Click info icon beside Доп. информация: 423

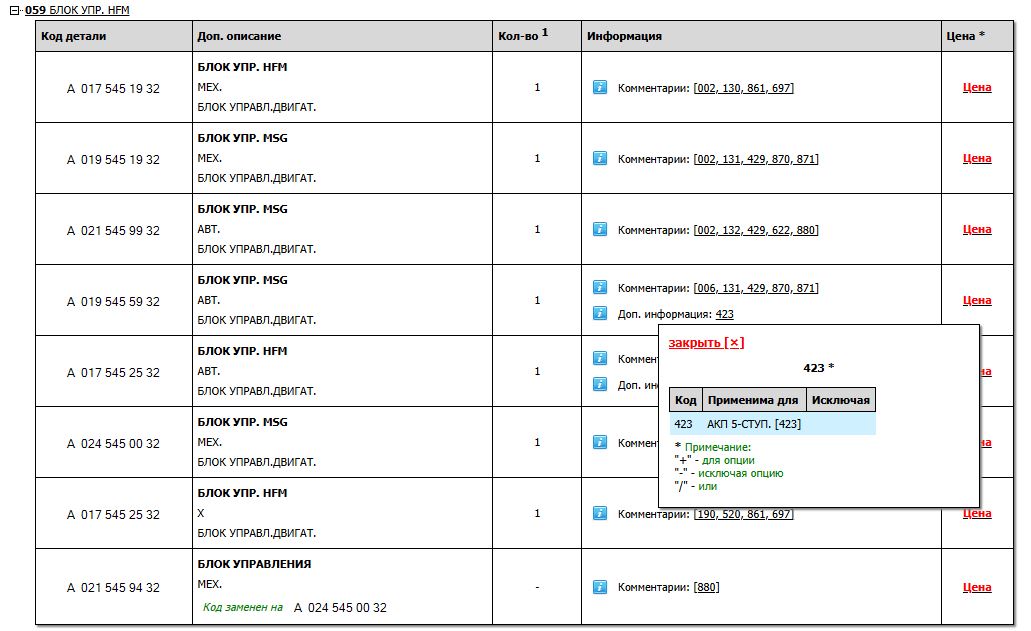click(x=600, y=313)
